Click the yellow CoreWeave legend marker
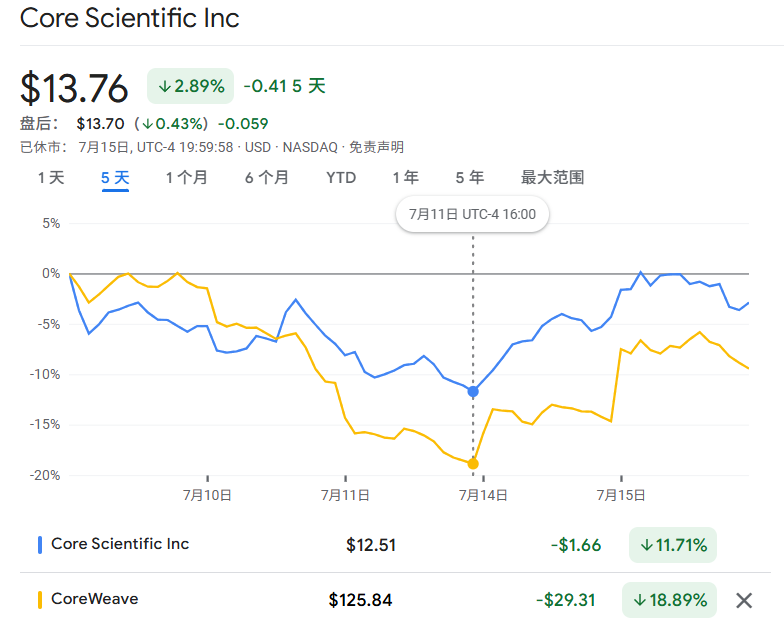The width and height of the screenshot is (784, 626). click(39, 600)
